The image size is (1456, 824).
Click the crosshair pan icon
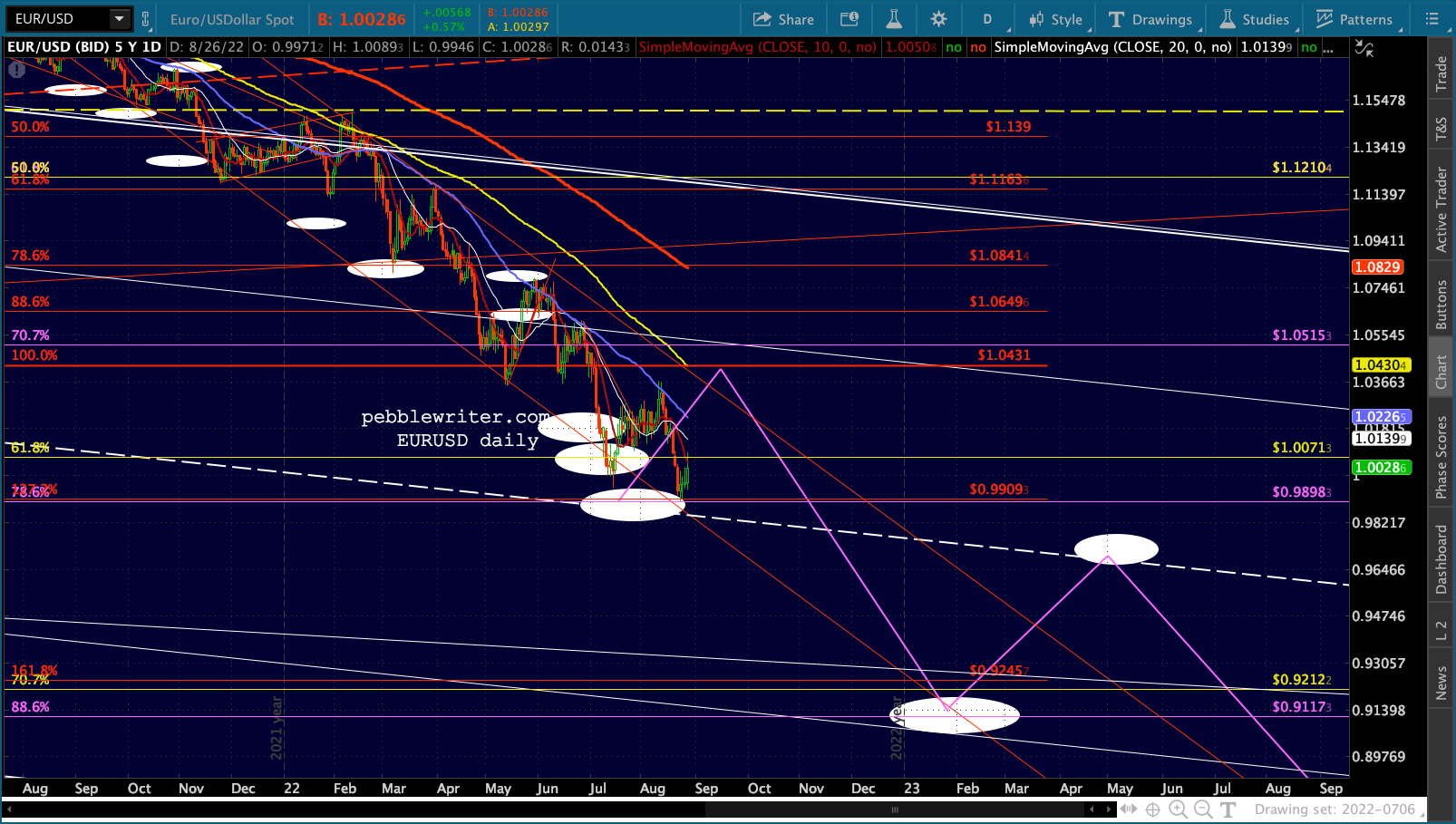[x=1152, y=809]
